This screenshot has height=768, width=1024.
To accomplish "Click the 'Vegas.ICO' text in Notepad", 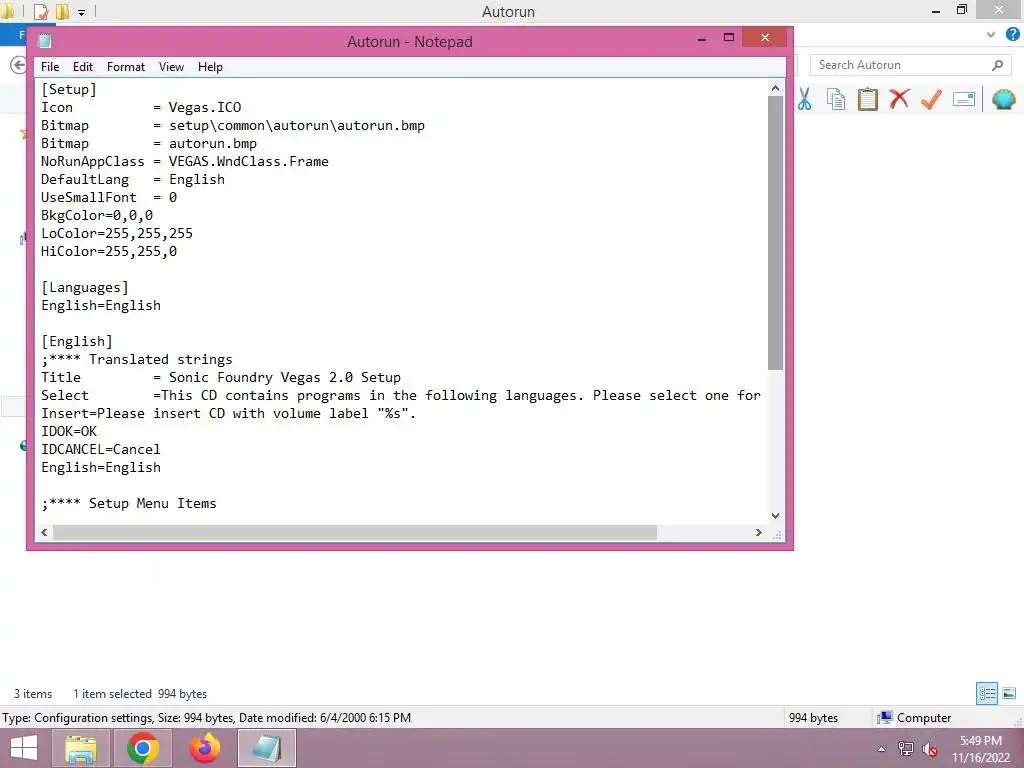I will tap(205, 107).
